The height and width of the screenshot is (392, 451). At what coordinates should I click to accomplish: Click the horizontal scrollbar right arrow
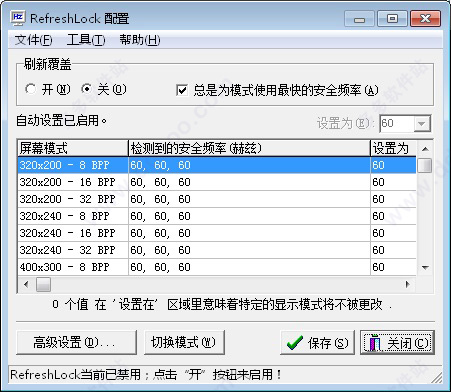(408, 284)
